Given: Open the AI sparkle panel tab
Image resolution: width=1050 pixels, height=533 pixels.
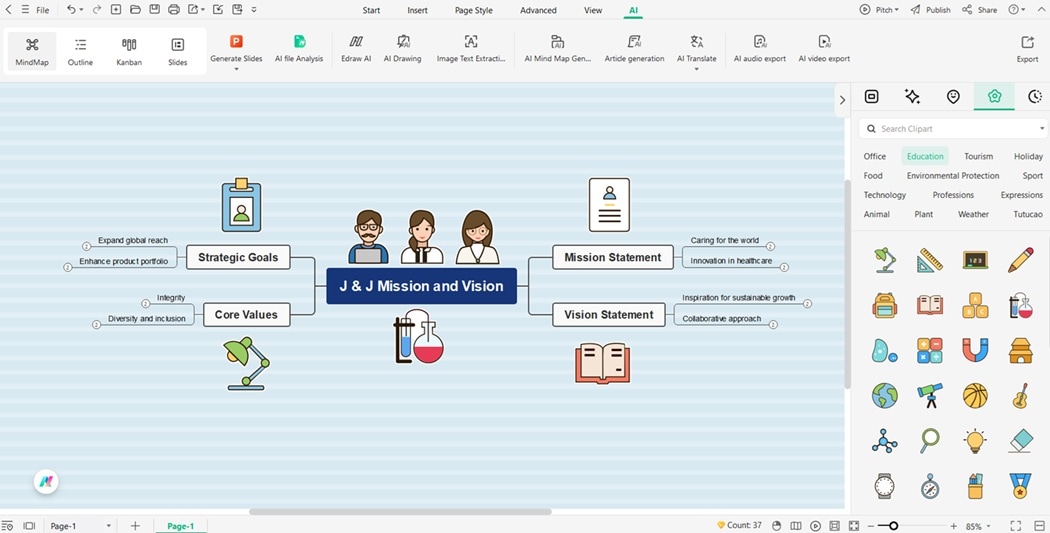Looking at the screenshot, I should point(912,96).
